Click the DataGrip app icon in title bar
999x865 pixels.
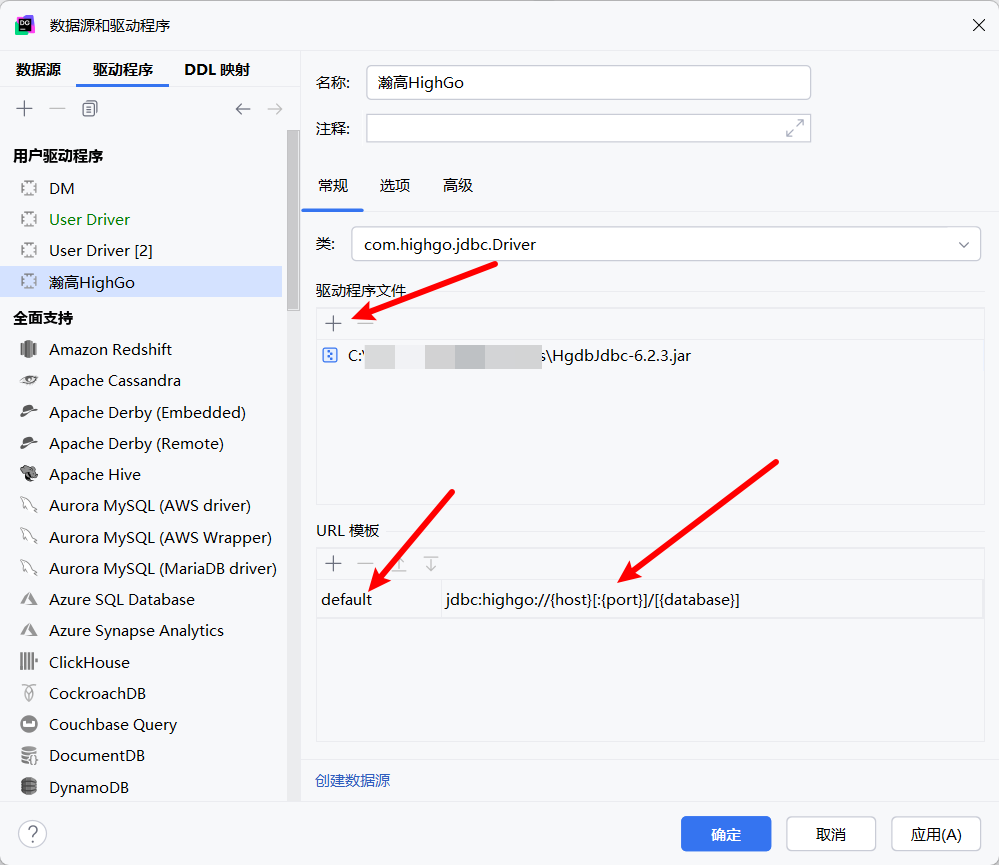[25, 25]
